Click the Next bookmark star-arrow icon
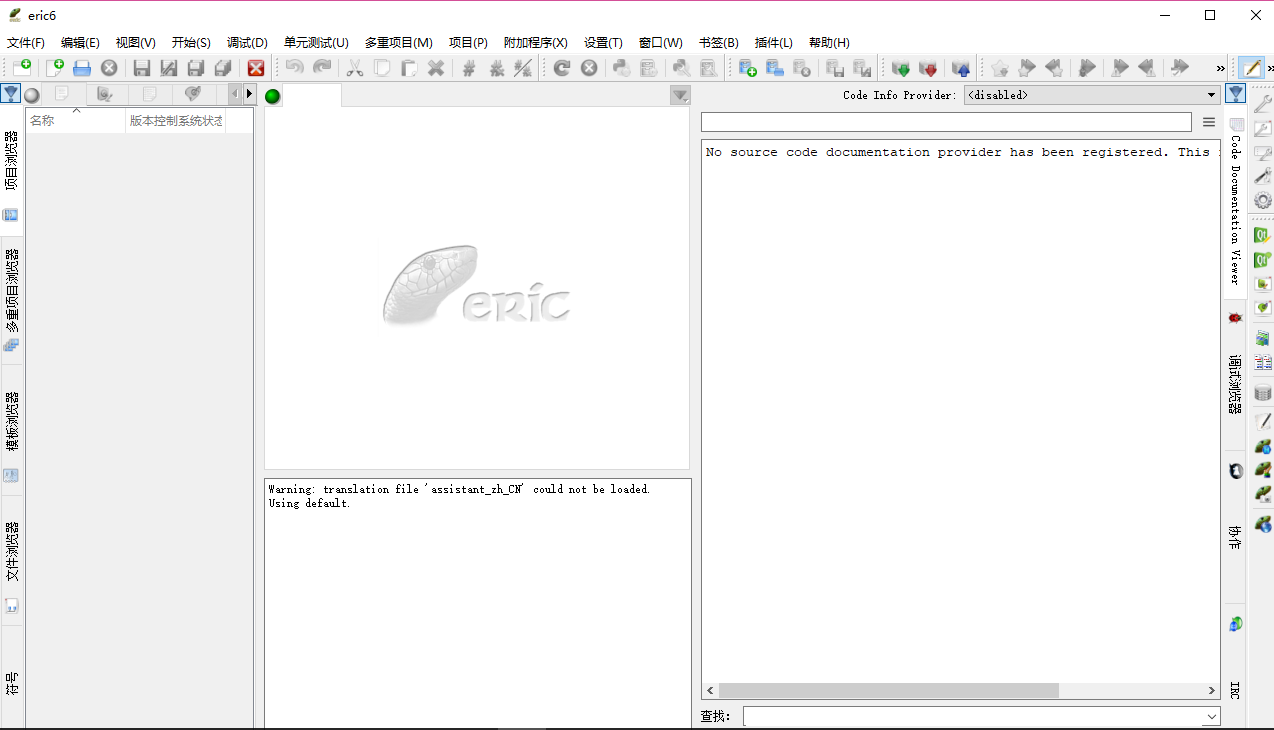 1027,68
